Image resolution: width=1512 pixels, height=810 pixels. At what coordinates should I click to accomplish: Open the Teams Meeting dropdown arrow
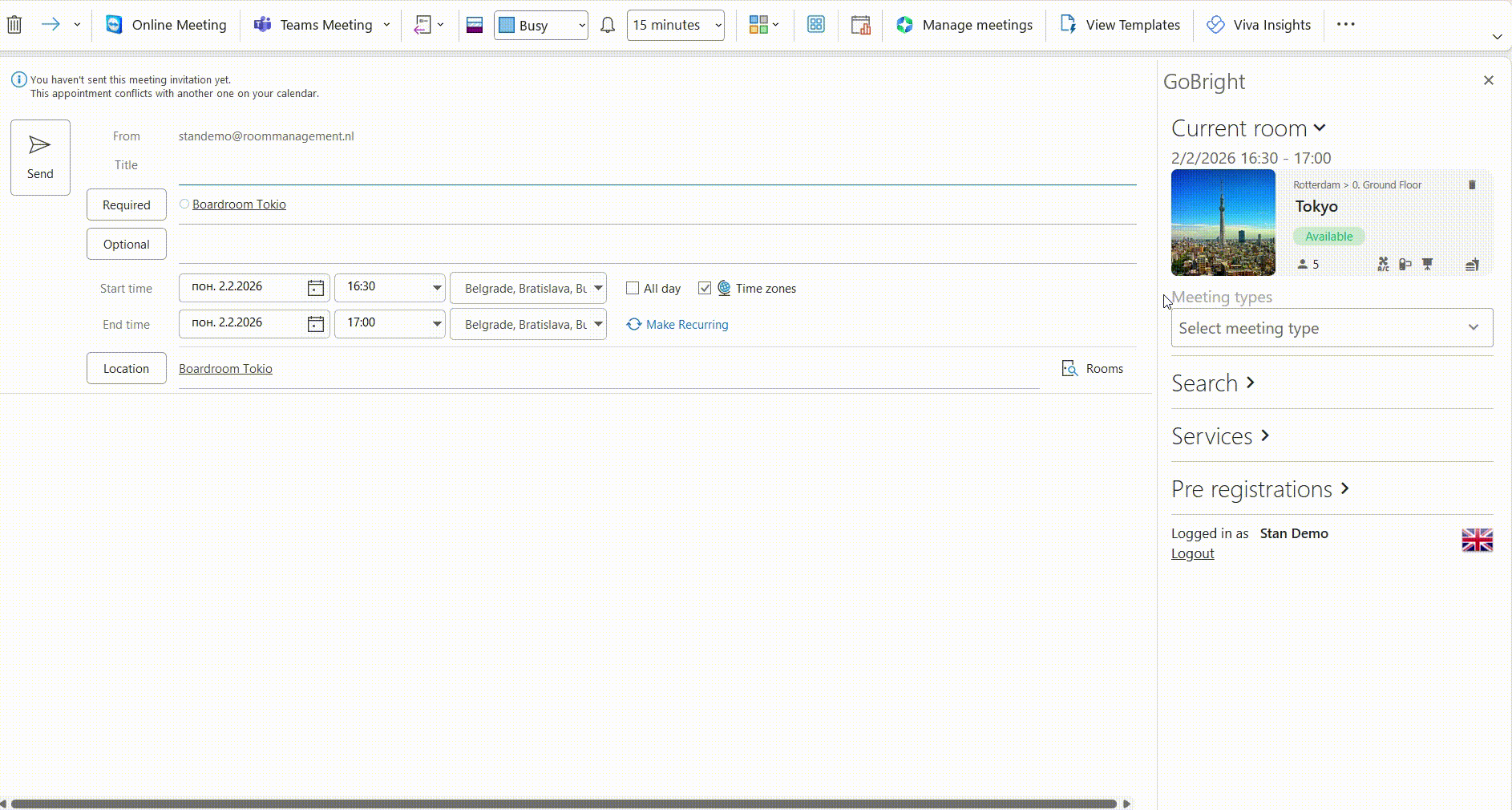(x=387, y=25)
